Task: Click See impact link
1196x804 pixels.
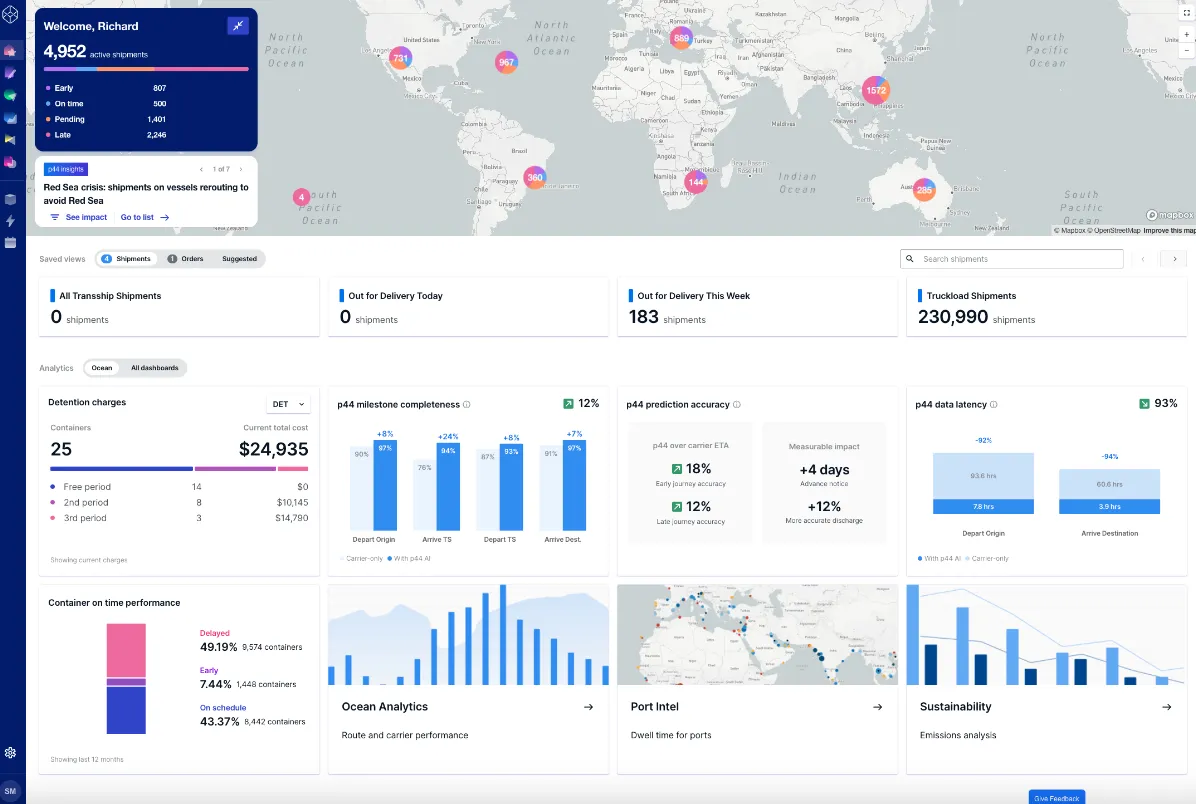Action: click(x=79, y=217)
